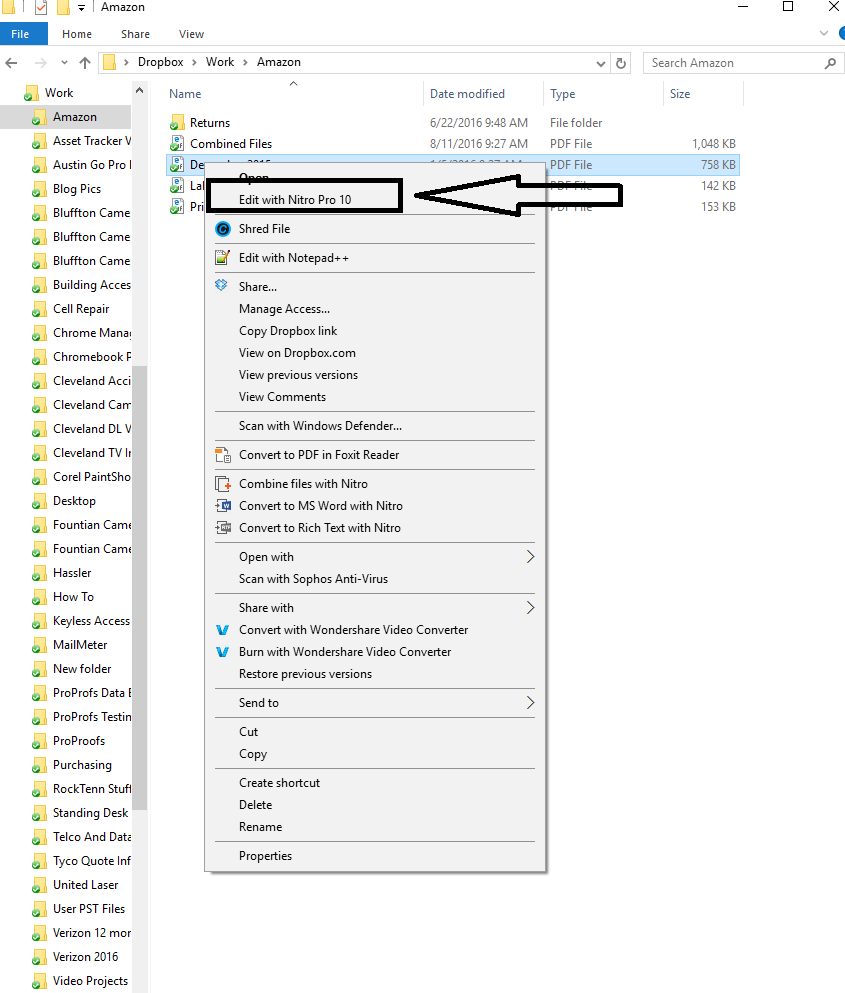
Task: Expand the ribbon with the chevron
Action: tap(824, 34)
